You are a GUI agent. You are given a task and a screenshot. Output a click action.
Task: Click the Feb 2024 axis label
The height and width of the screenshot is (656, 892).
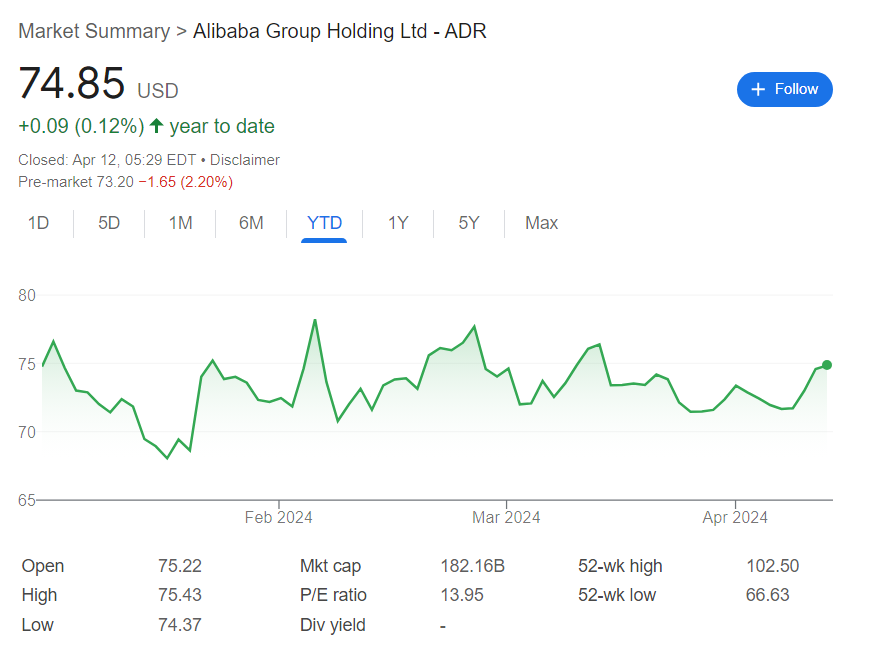[x=278, y=517]
